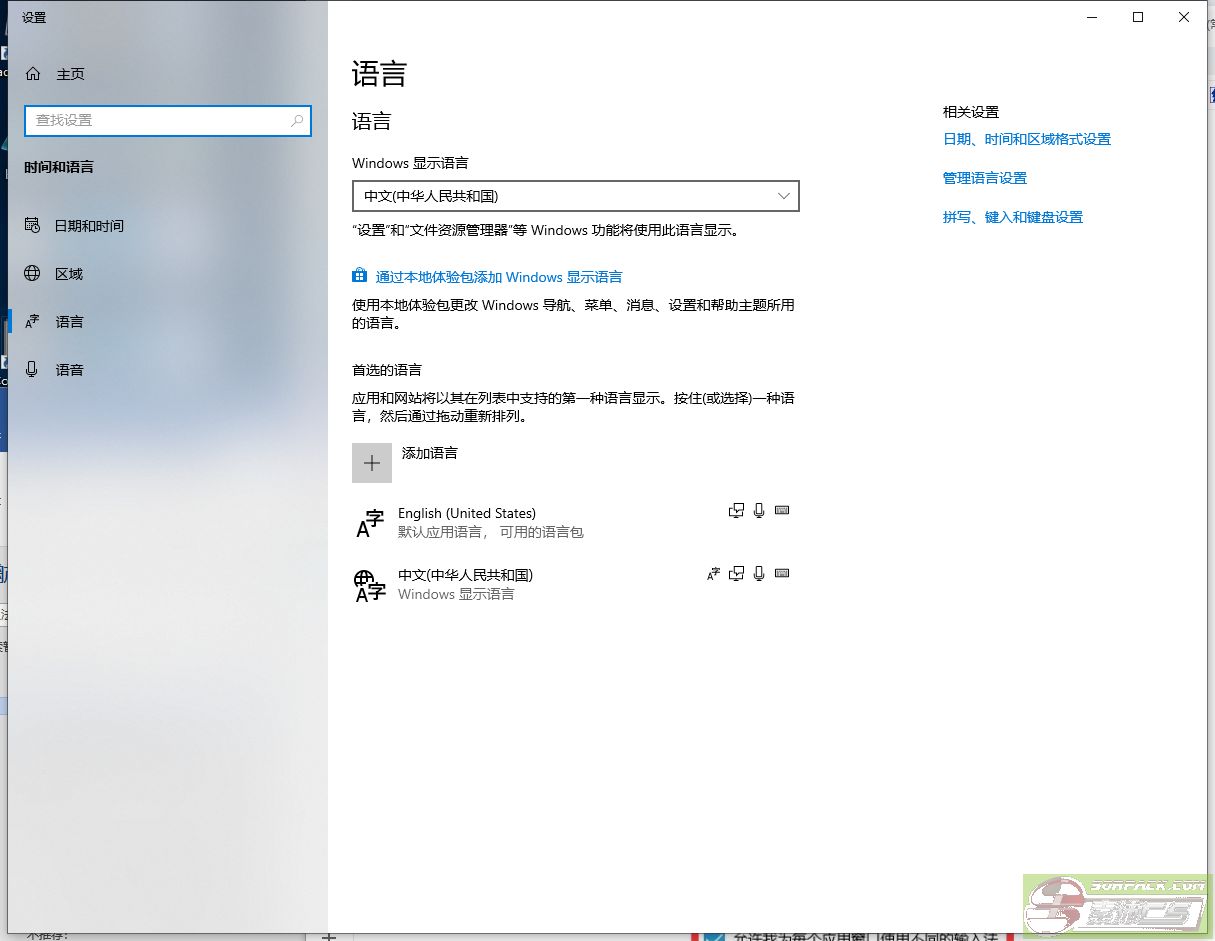Select the 语音 microphone icon in the sidebar
Screen dimensions: 1215x941
[x=33, y=370]
